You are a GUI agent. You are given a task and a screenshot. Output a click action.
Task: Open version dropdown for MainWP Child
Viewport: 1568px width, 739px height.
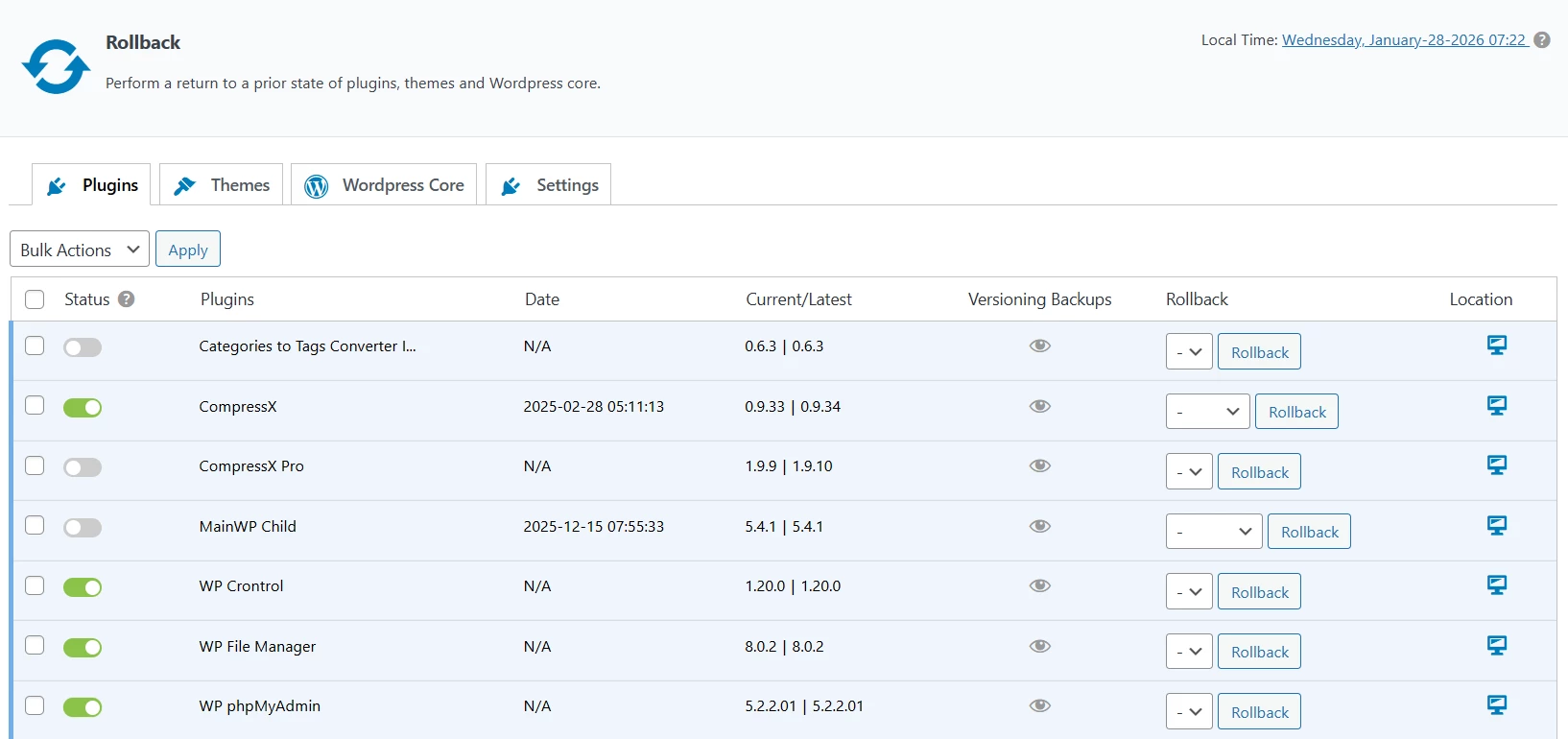1213,532
